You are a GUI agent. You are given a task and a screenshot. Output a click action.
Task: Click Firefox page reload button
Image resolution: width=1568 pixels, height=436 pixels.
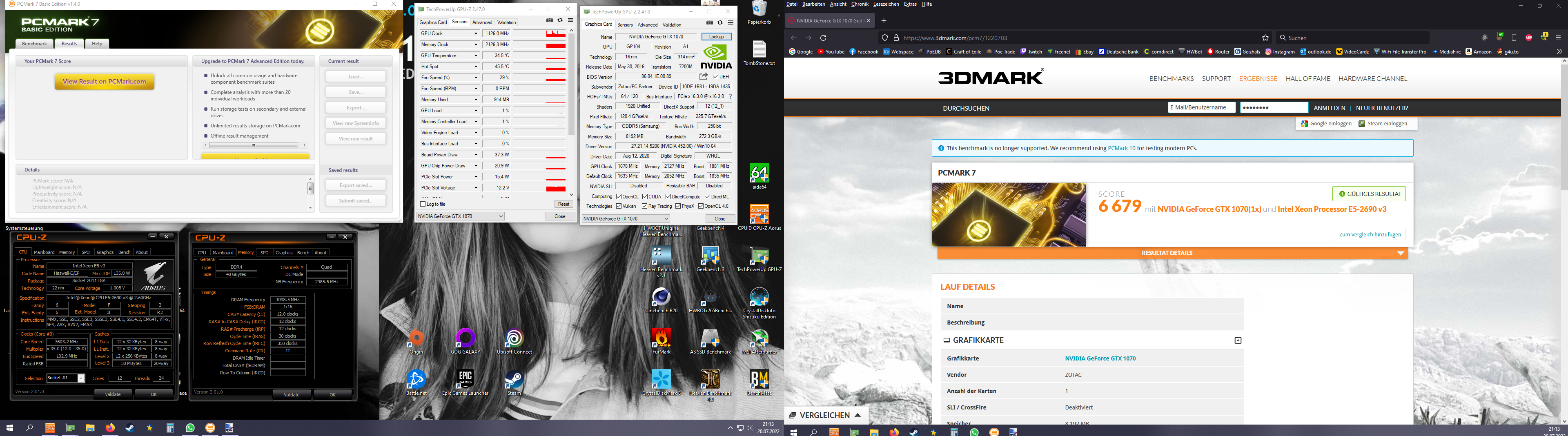point(823,38)
